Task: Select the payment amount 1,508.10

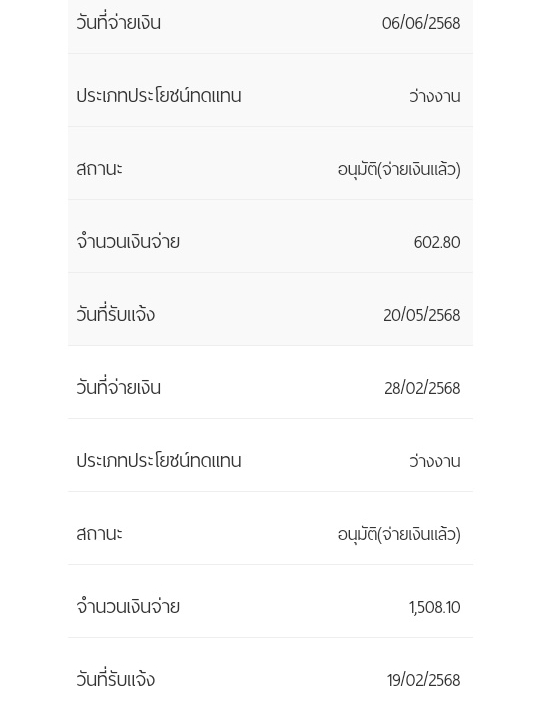Action: (x=435, y=607)
